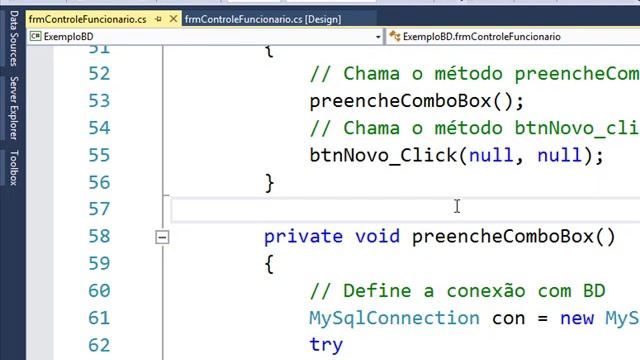This screenshot has height=360, width=640.
Task: Close the frmControleFuncionario.cs tab
Action: 173,19
